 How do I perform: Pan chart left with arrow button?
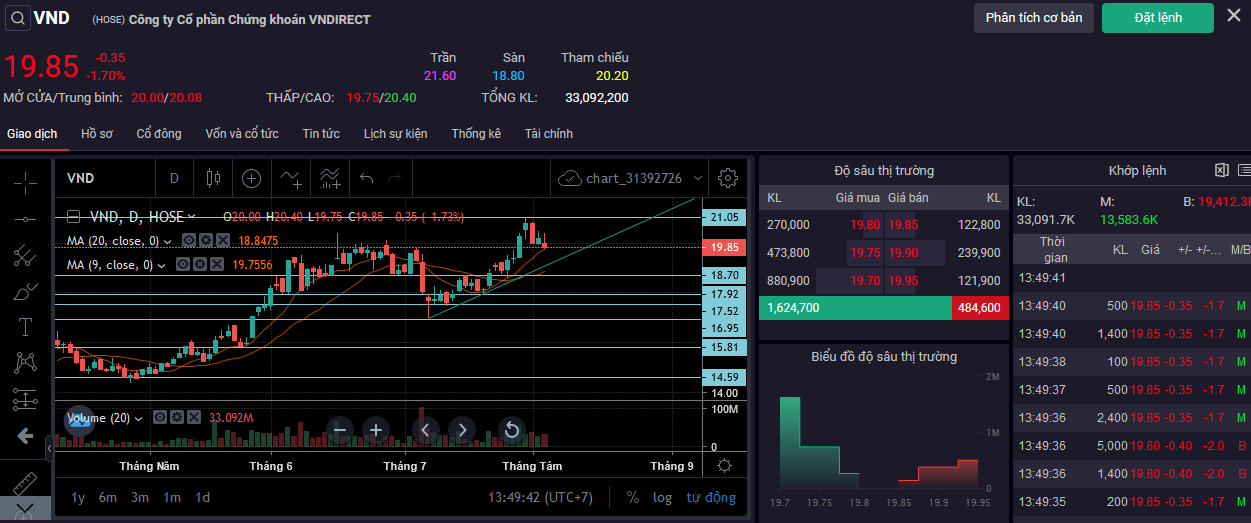coord(425,431)
